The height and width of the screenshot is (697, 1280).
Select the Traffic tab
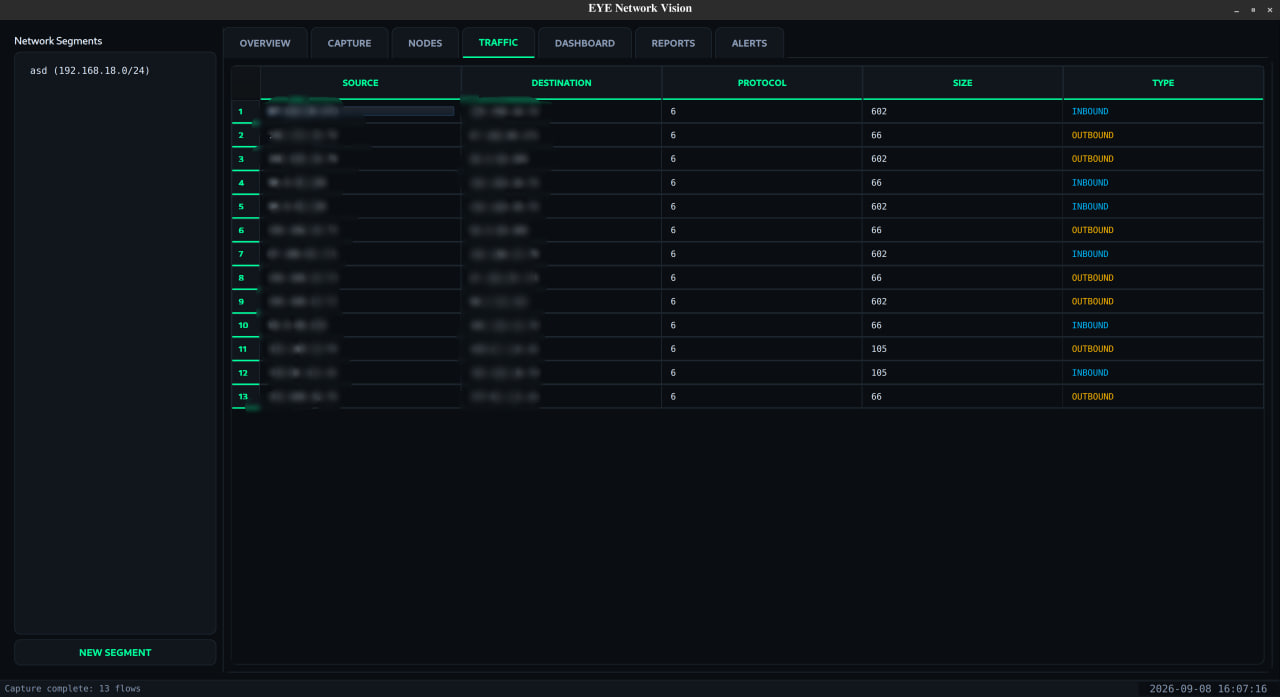point(498,42)
